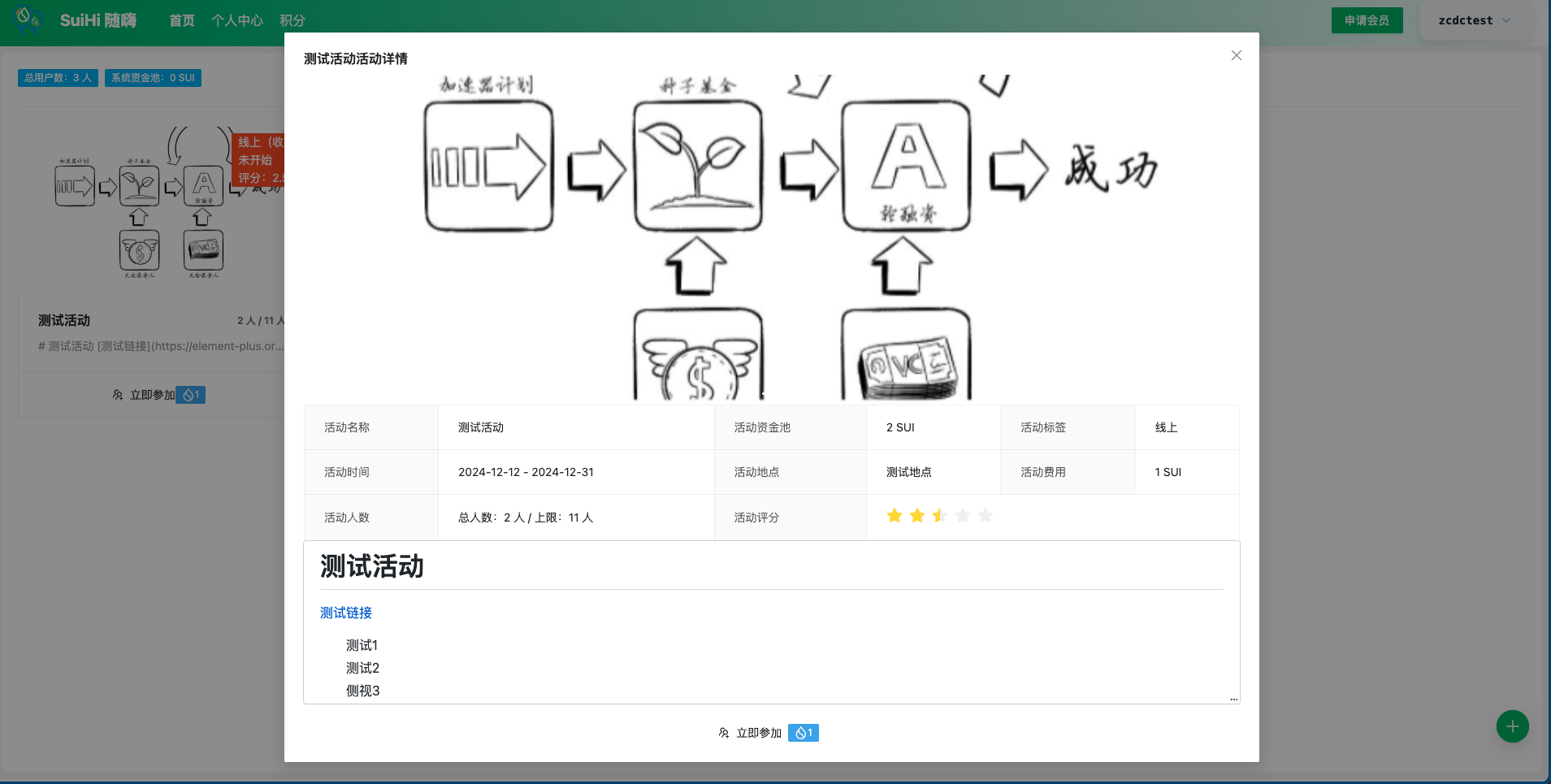Screen dimensions: 1551x784
Task: Open the 测试链接 hyperlink
Action: pos(346,613)
